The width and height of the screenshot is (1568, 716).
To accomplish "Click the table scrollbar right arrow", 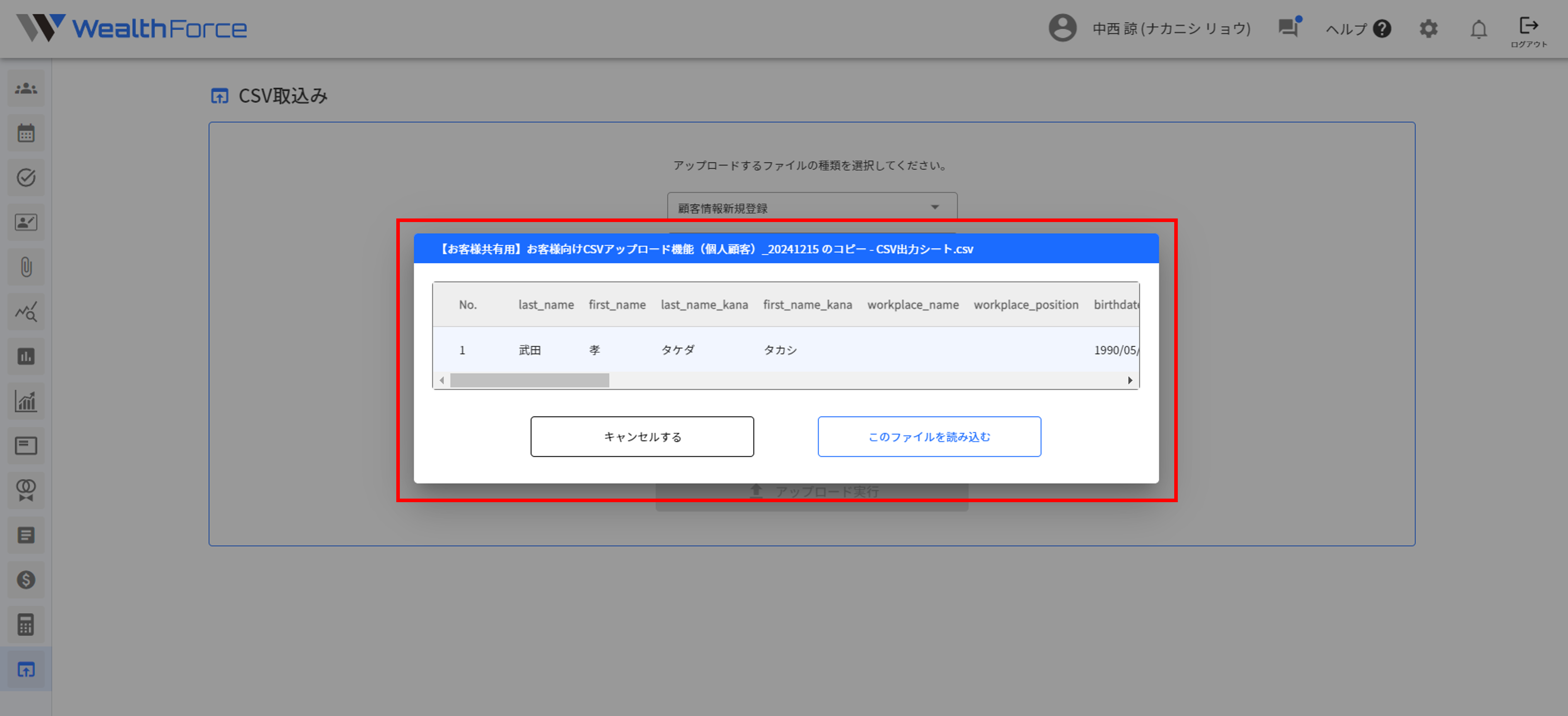I will tap(1130, 381).
